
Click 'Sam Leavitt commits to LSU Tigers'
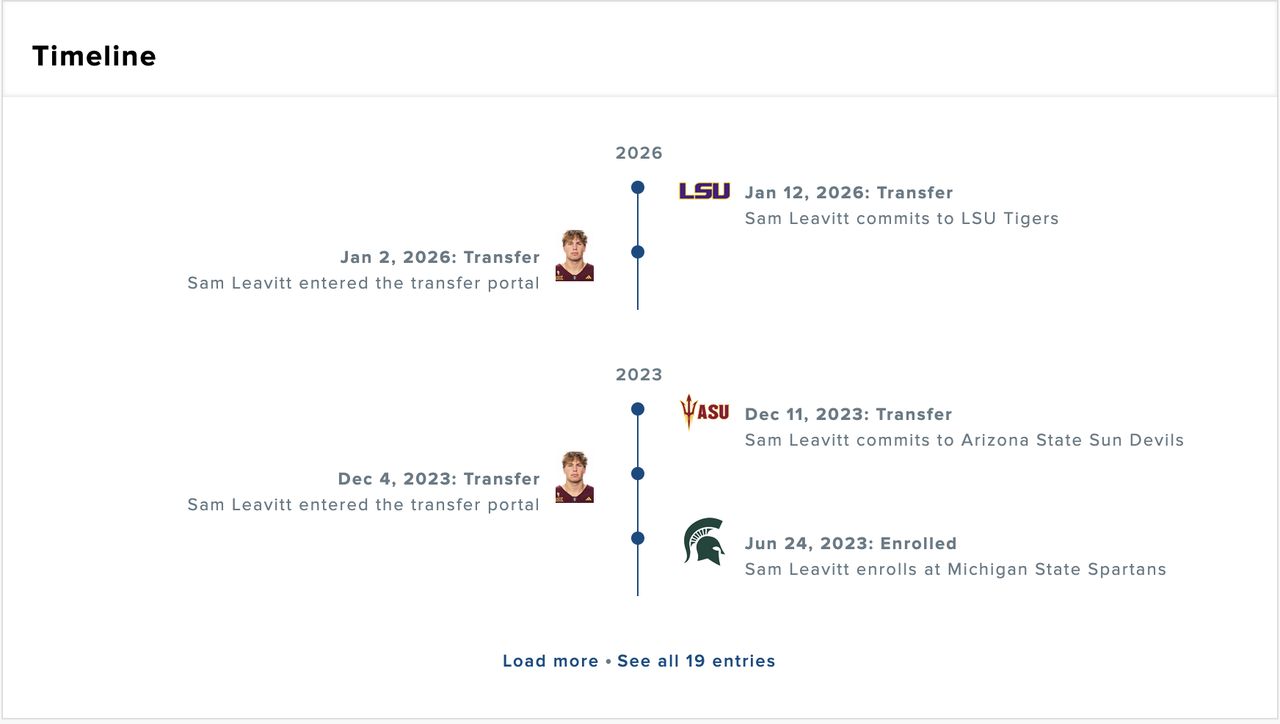pos(901,218)
